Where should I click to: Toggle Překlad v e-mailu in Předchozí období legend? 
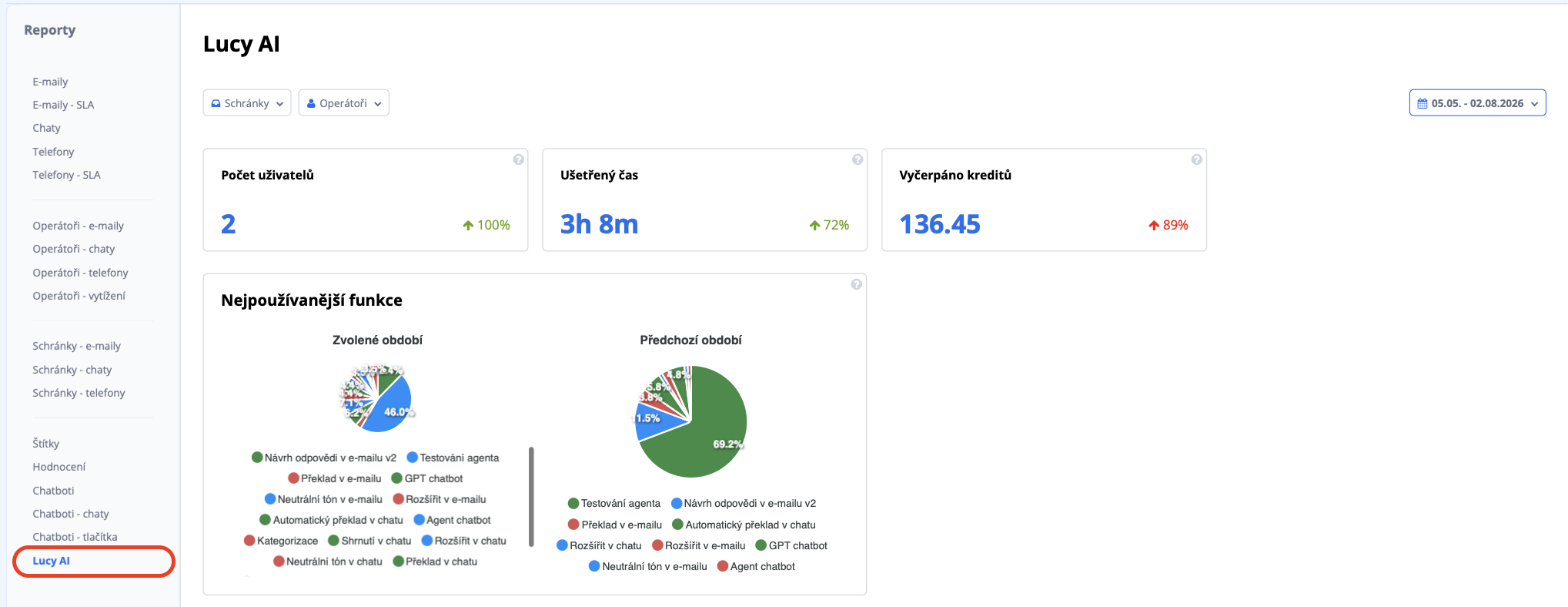(615, 525)
